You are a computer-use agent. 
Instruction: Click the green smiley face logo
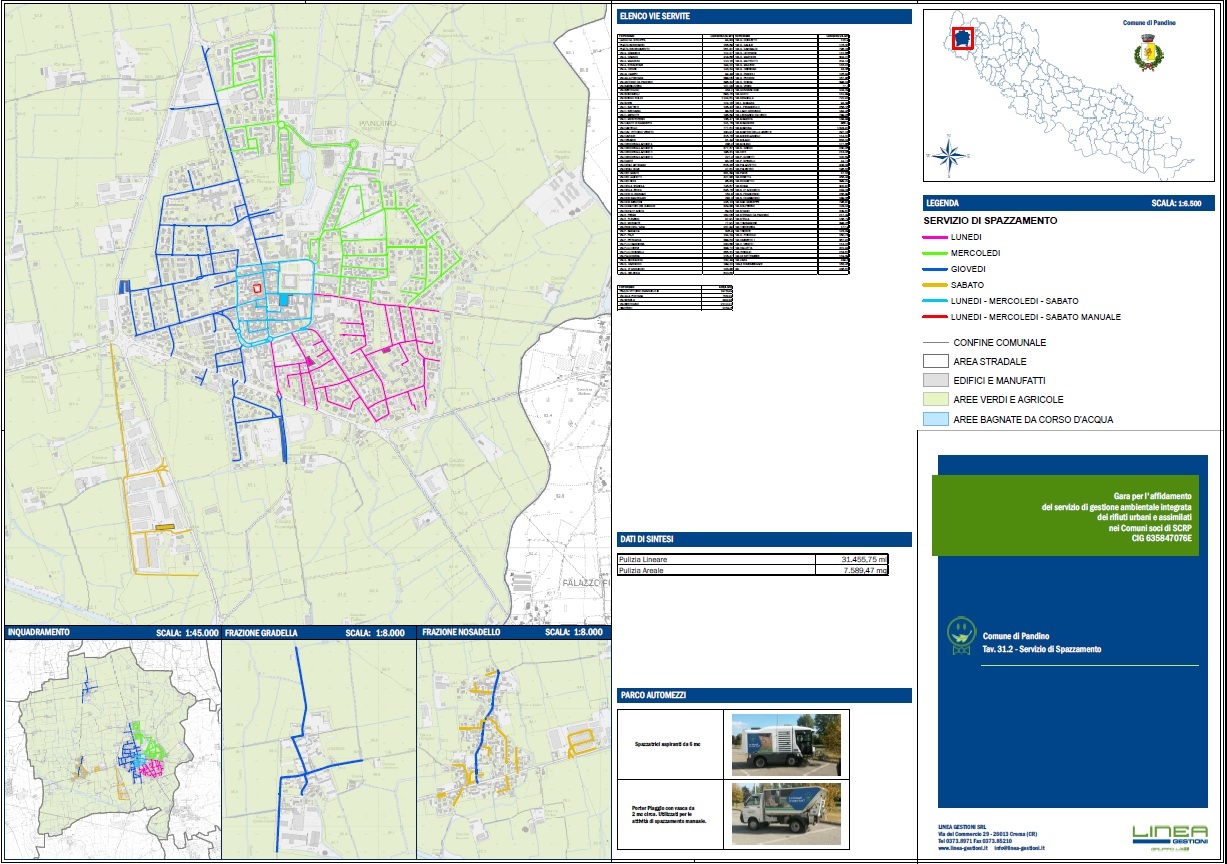(961, 632)
